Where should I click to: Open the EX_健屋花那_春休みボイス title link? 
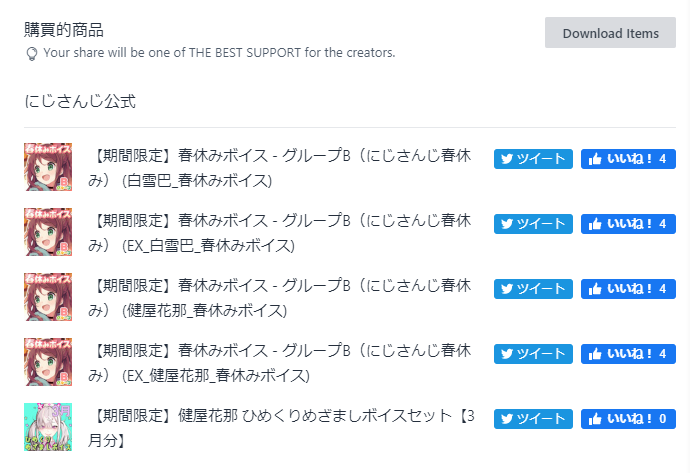coord(280,363)
